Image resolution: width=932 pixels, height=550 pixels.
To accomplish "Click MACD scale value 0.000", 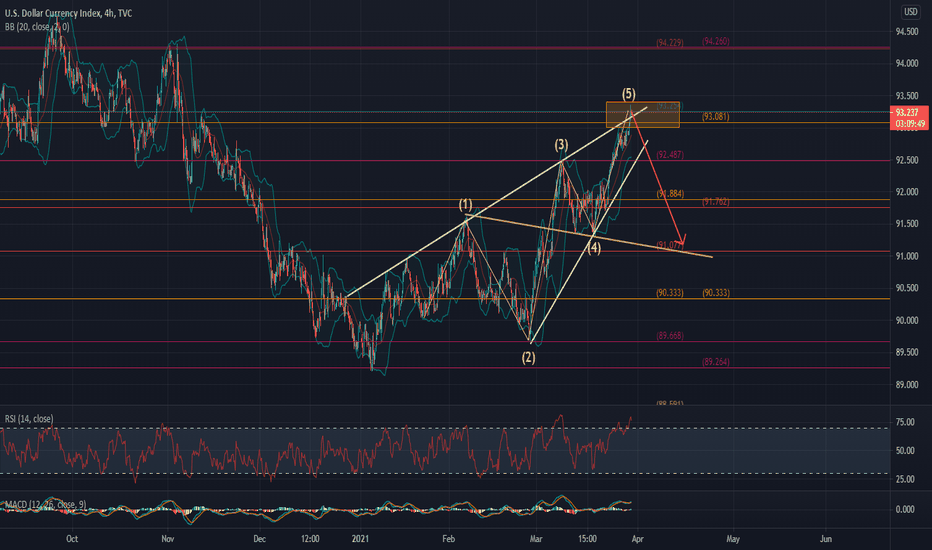I will click(x=905, y=510).
